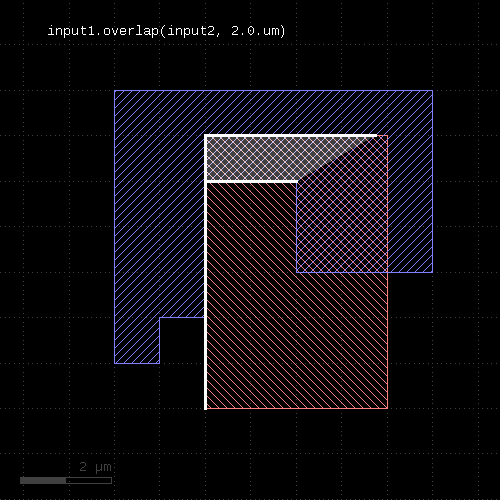Click the 2 µm scale label
Viewport: 500px width, 500px height.
click(95, 467)
